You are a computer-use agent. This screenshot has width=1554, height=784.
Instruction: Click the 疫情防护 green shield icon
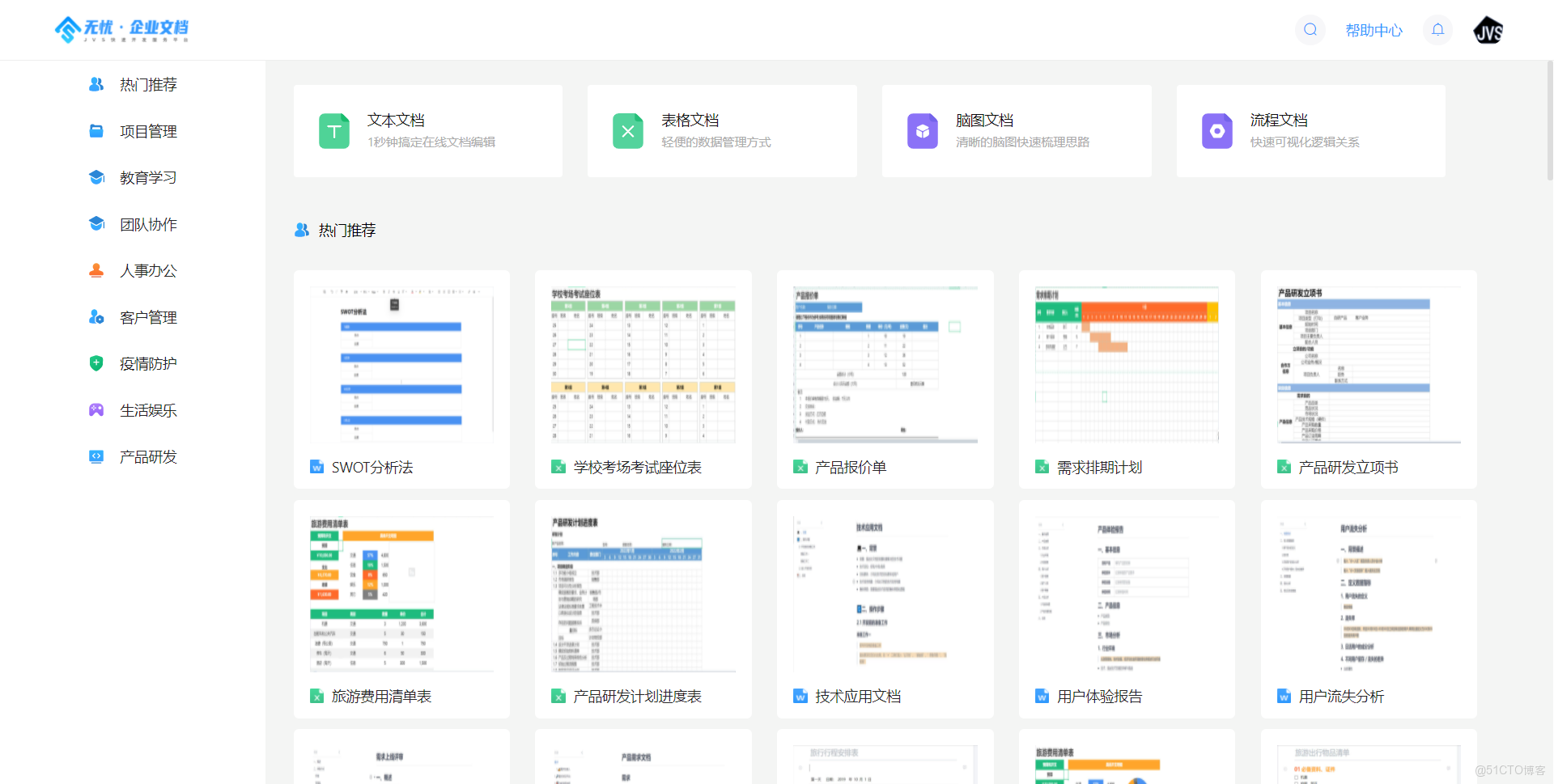pyautogui.click(x=96, y=363)
